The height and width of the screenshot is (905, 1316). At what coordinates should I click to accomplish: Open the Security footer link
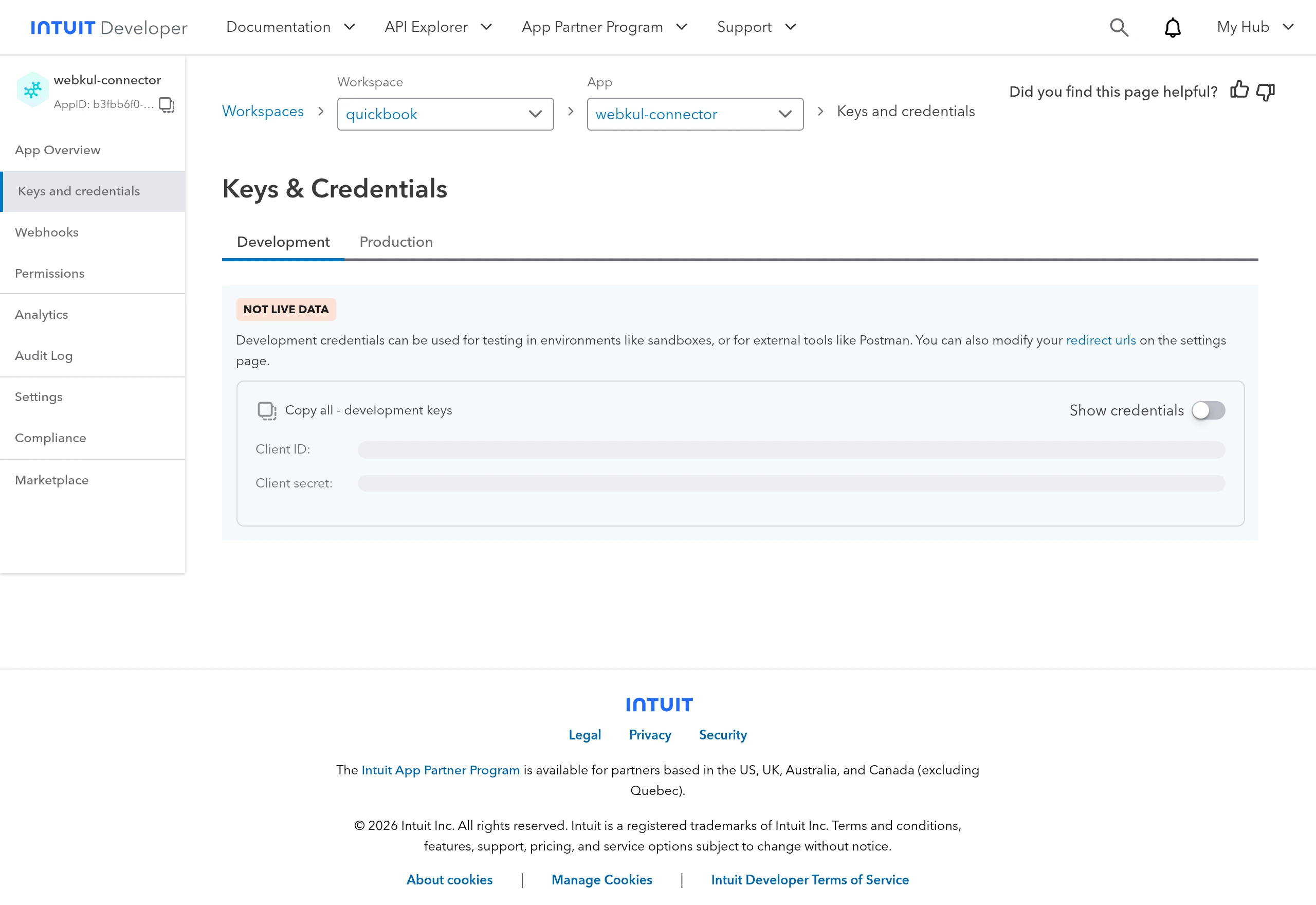(723, 735)
